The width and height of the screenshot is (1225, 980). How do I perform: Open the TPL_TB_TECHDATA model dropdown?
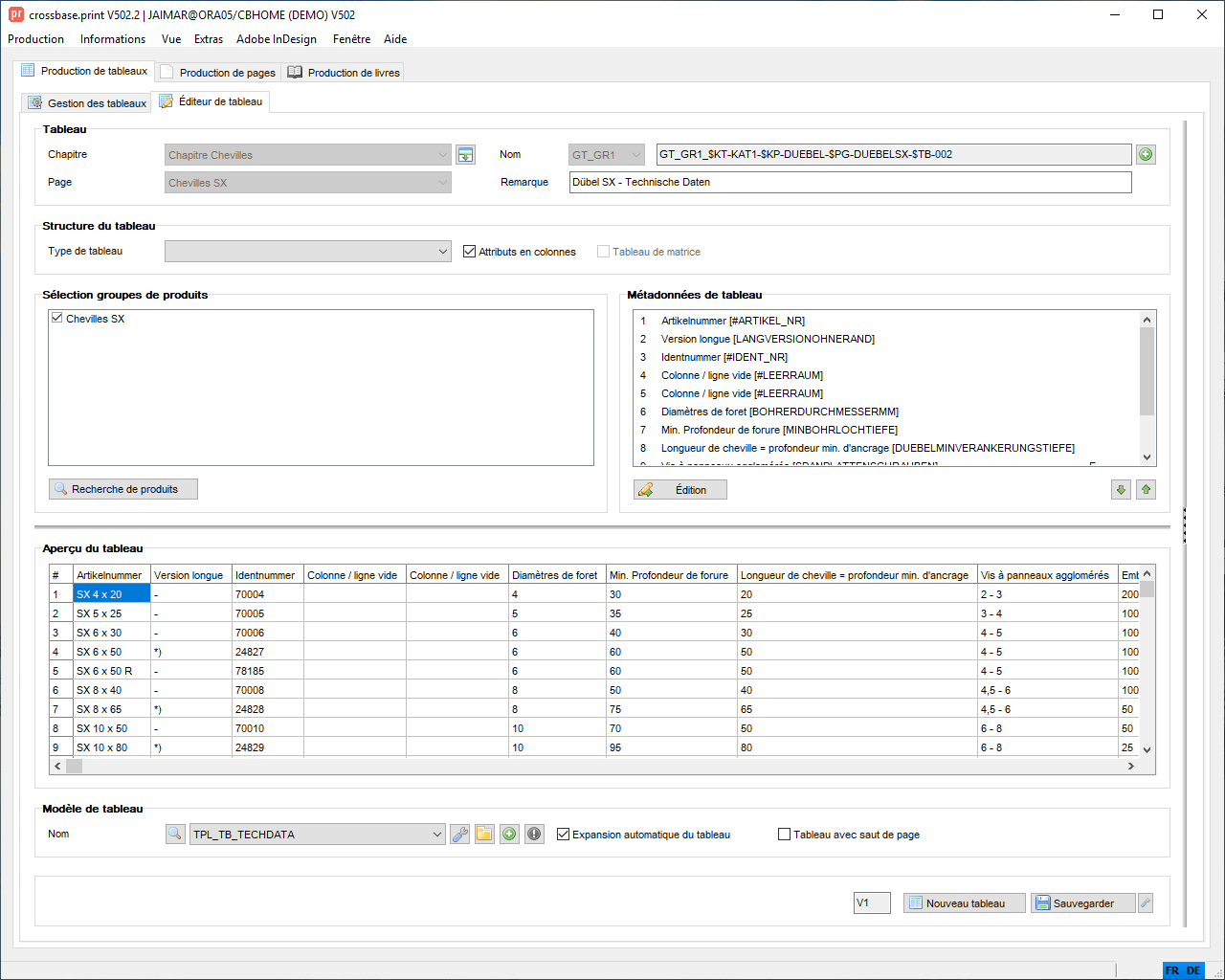(x=318, y=835)
